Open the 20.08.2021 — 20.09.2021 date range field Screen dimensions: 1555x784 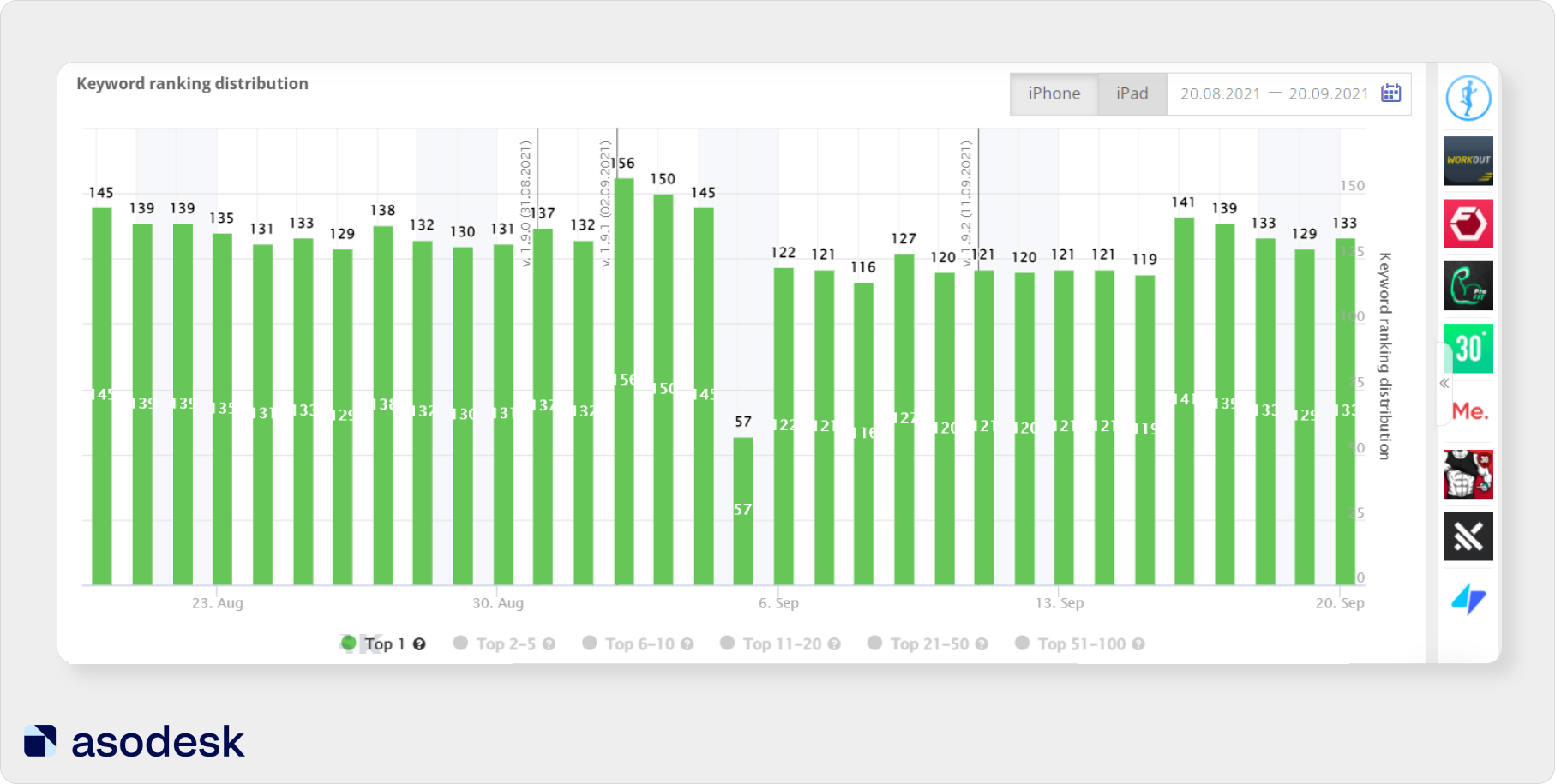pyautogui.click(x=1289, y=93)
